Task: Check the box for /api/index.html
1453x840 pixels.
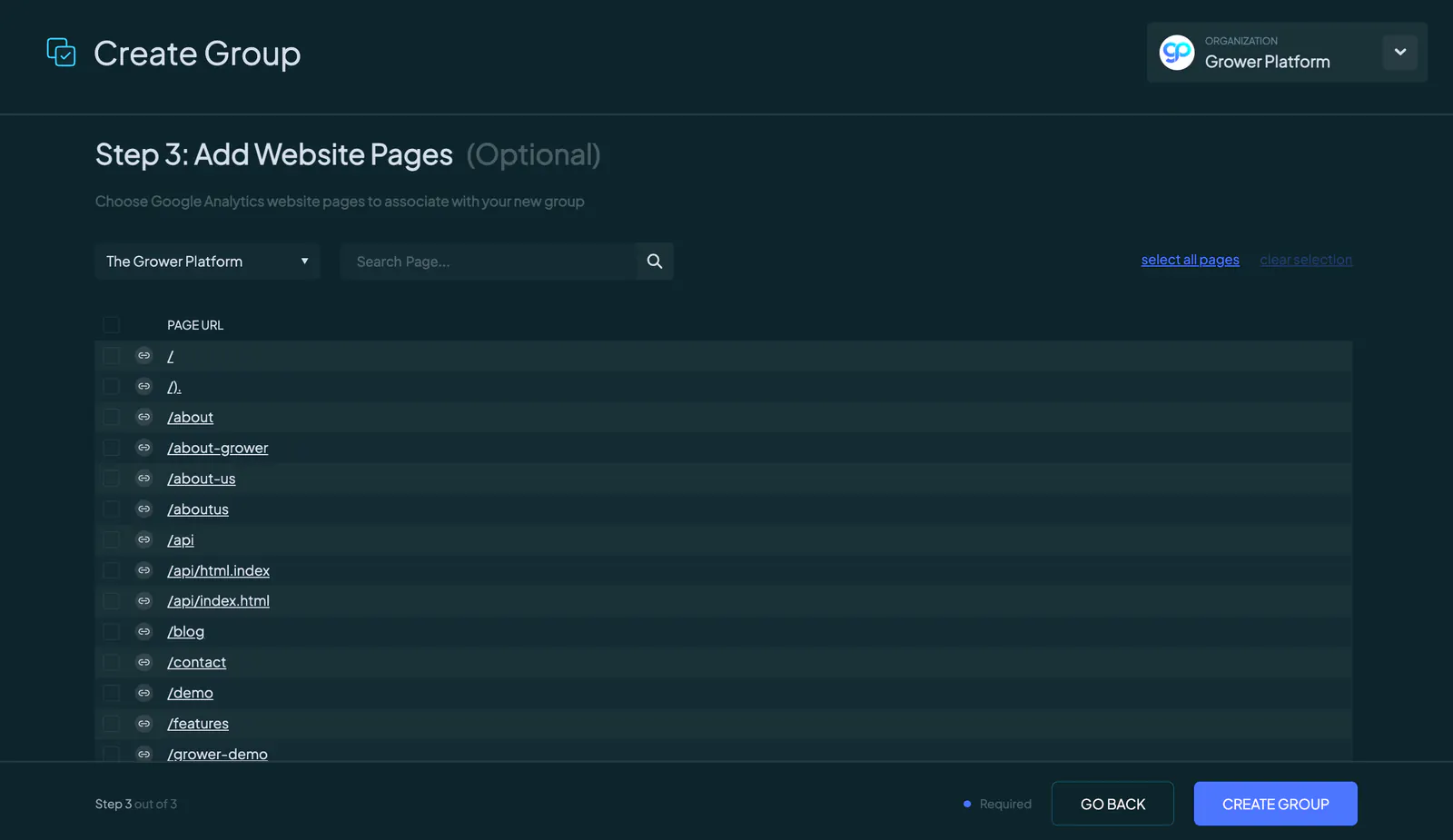Action: [111, 601]
